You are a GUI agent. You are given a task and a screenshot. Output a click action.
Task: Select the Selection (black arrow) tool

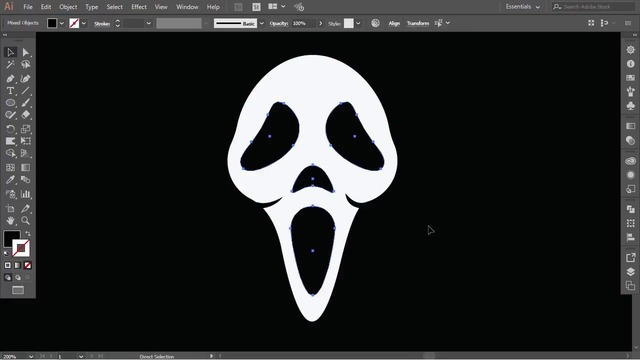click(x=11, y=52)
